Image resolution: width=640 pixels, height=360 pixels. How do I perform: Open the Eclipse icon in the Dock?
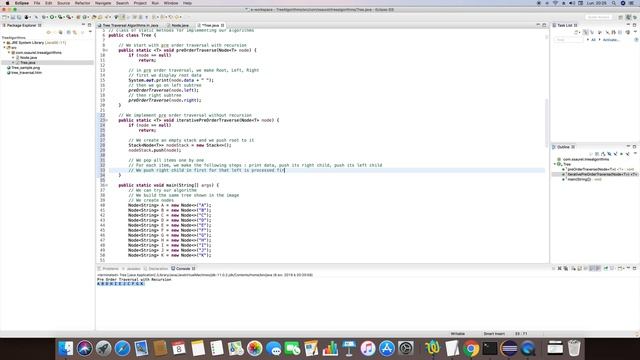pos(509,348)
